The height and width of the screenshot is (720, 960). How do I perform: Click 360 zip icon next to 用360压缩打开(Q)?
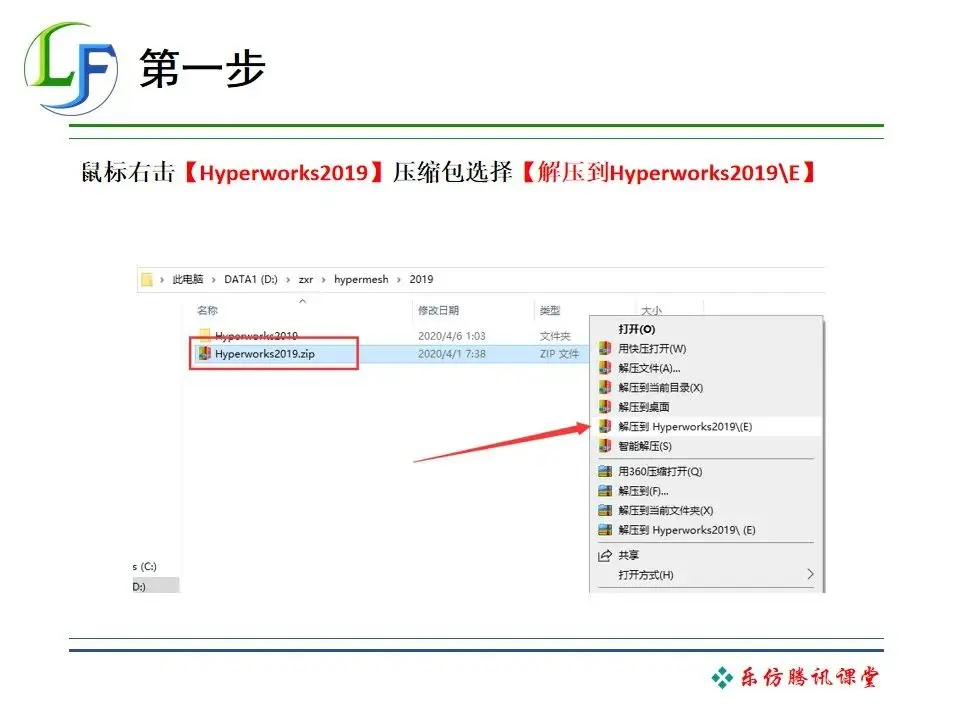pyautogui.click(x=605, y=471)
